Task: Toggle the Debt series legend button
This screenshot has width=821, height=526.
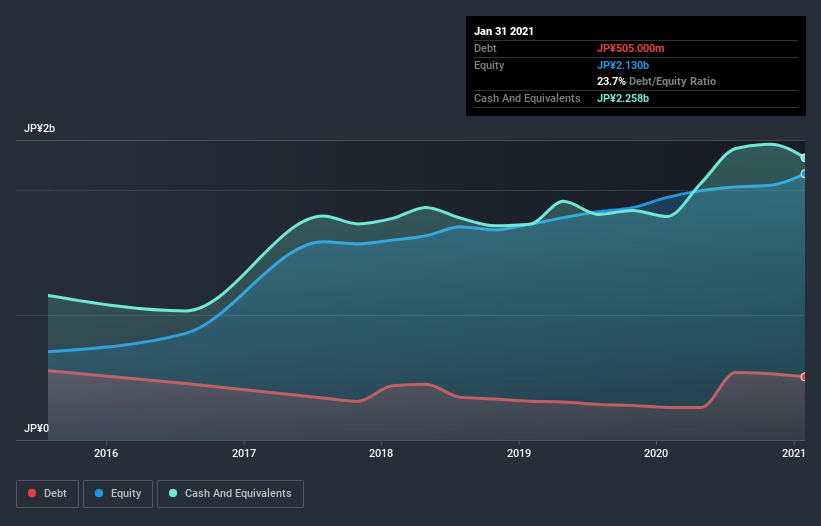Action: tap(47, 494)
